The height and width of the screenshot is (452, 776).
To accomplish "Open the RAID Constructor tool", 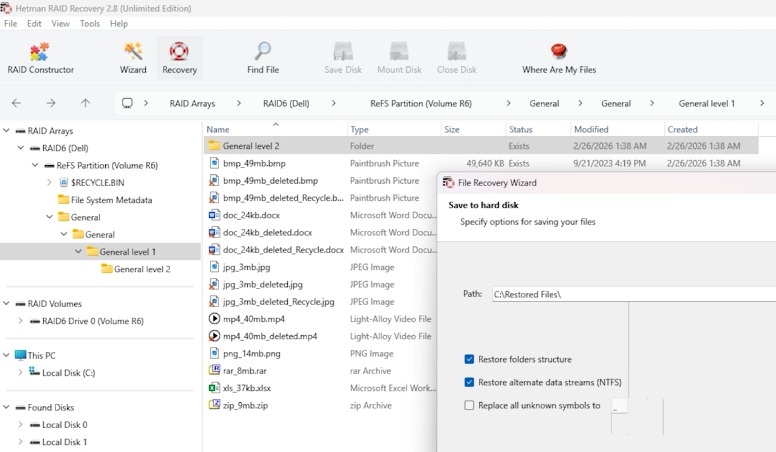I will [x=40, y=58].
